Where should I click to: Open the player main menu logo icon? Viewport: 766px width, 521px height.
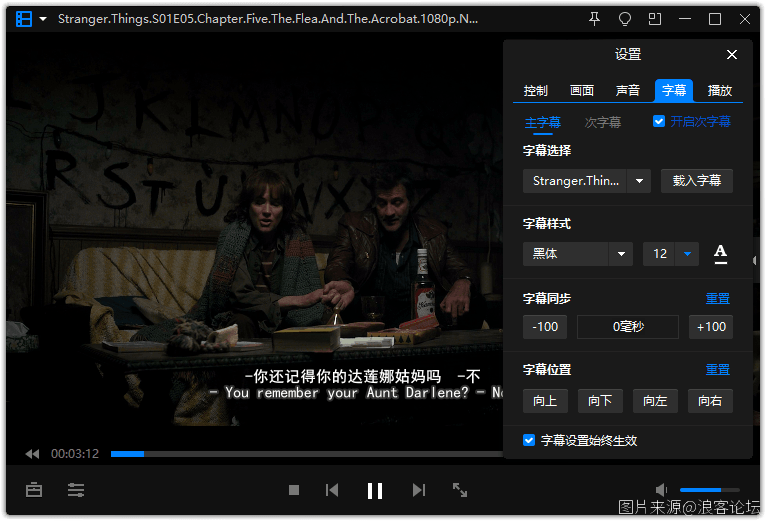pyautogui.click(x=24, y=19)
